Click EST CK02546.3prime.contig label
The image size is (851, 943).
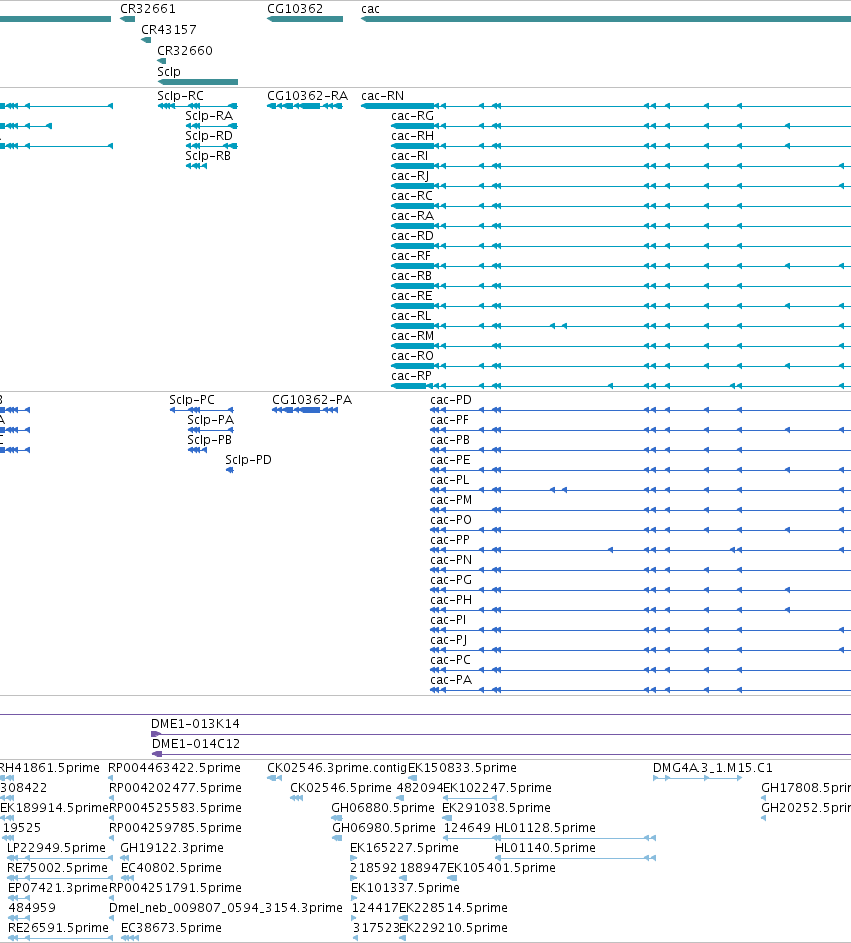(x=337, y=768)
